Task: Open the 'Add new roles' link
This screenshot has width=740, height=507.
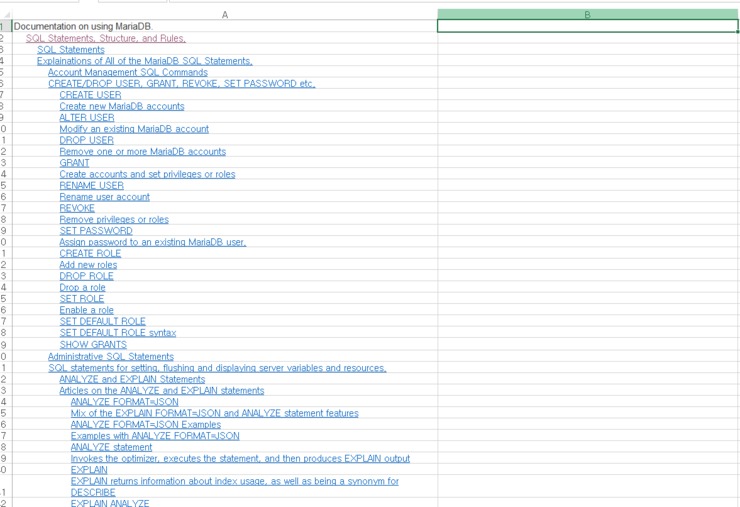Action: tap(88, 265)
